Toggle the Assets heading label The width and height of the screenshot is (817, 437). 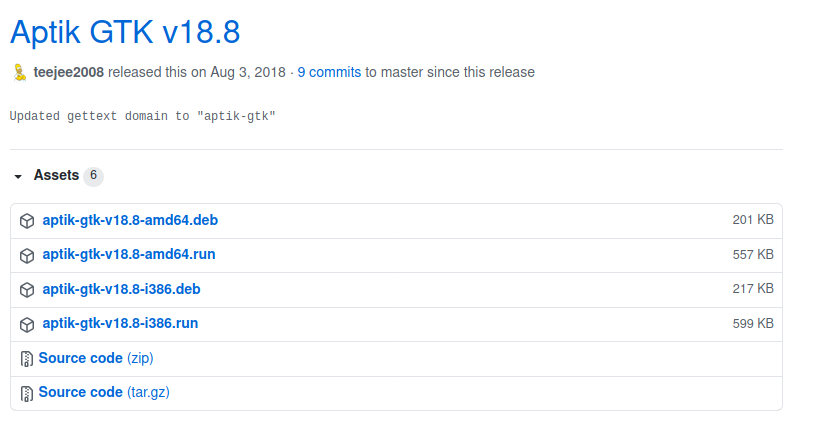coord(56,175)
